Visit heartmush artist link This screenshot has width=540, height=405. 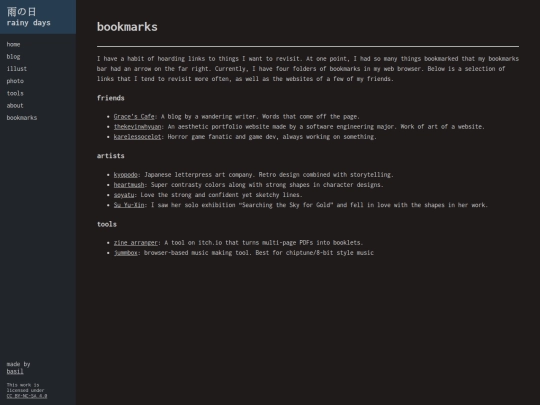click(129, 185)
